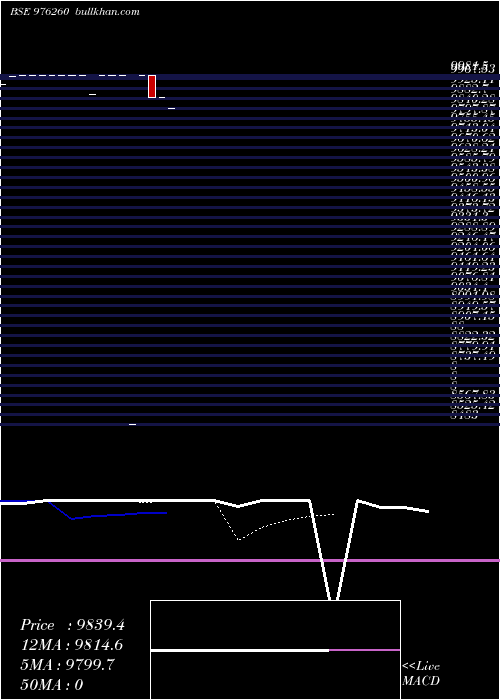500x700 pixels.
Task: Click the 5MA : 9799.7 value
Action: (x=67, y=665)
